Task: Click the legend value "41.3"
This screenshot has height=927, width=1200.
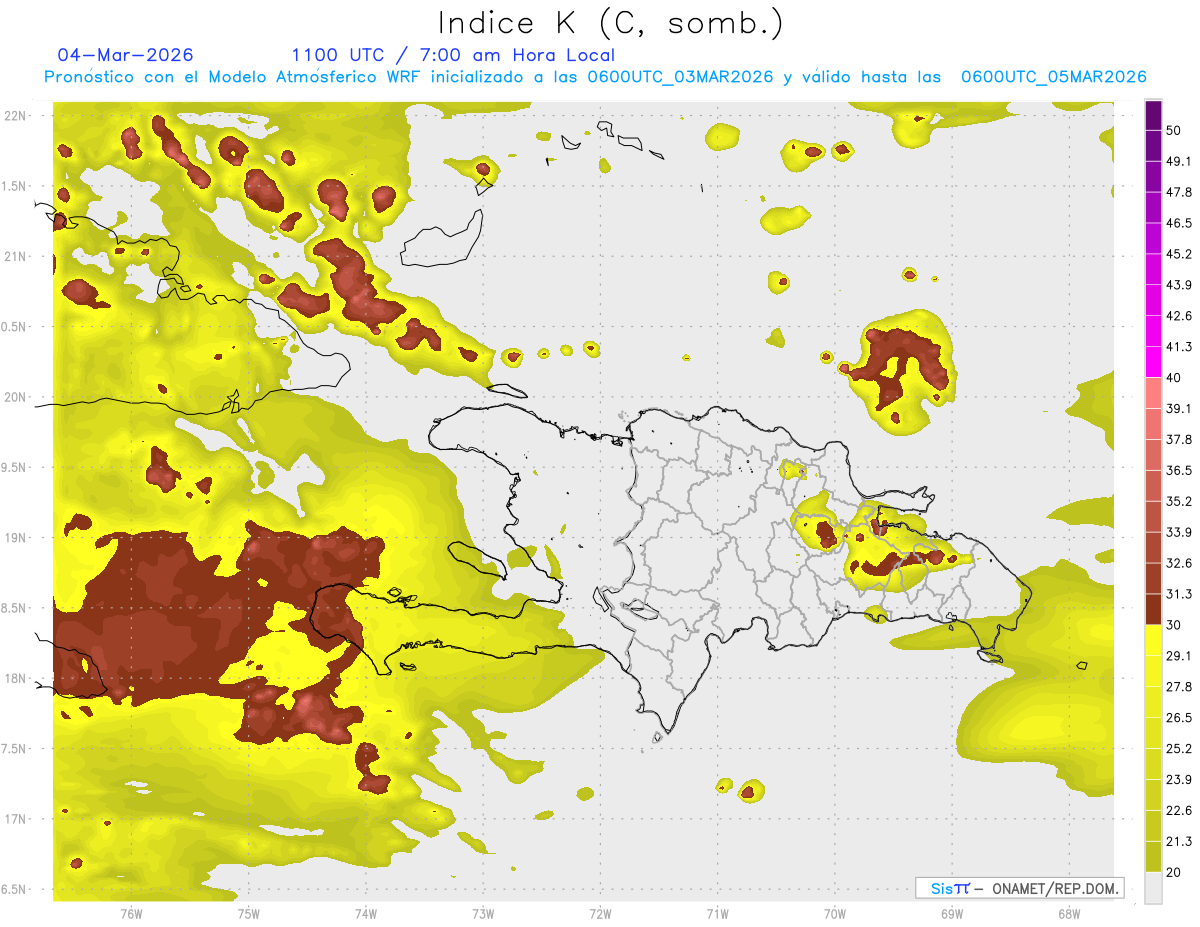Action: coord(1179,347)
